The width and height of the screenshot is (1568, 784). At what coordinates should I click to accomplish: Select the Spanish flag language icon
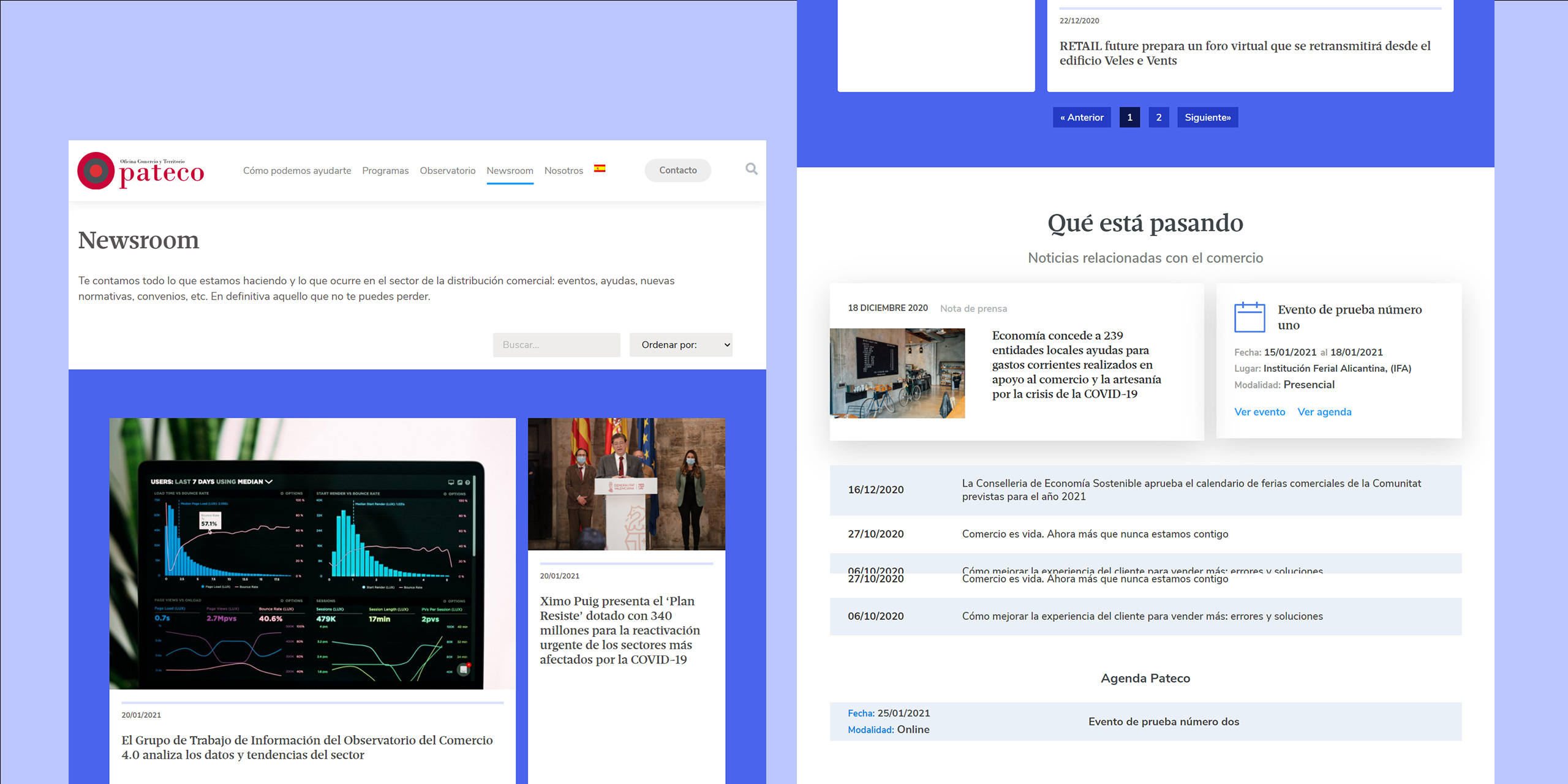pos(600,167)
